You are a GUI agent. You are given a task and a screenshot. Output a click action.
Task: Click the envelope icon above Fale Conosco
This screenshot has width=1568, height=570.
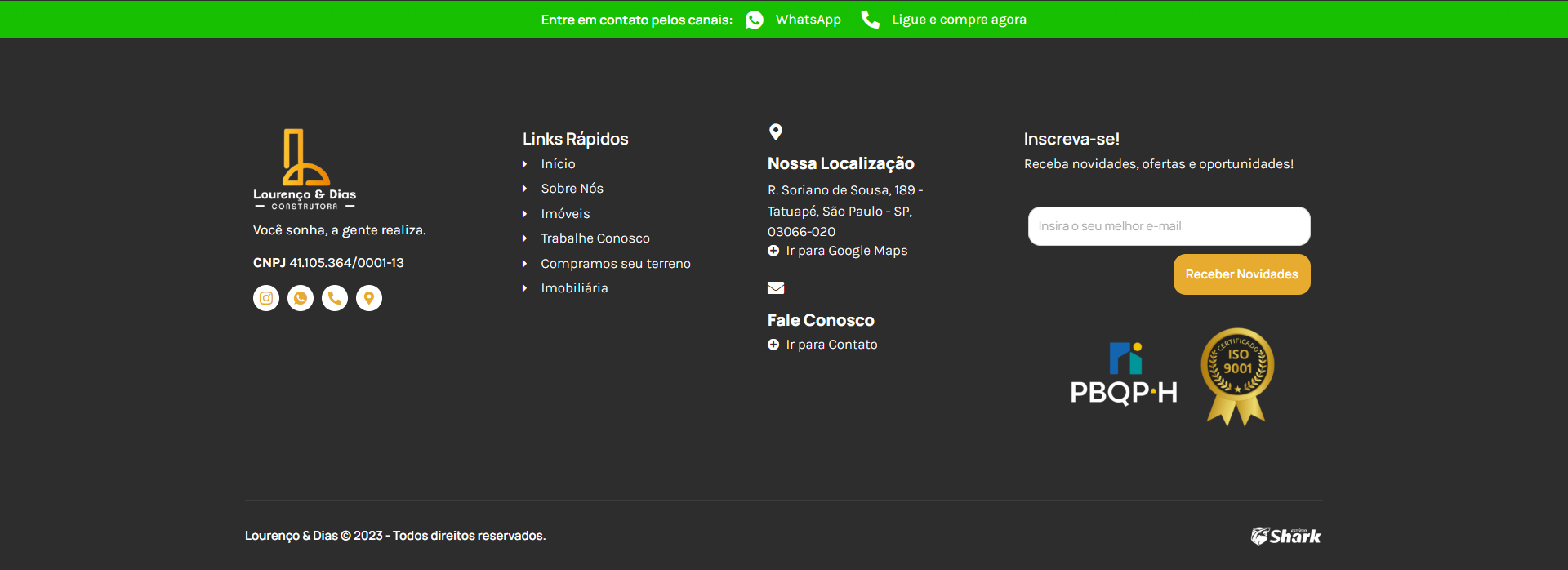(776, 287)
